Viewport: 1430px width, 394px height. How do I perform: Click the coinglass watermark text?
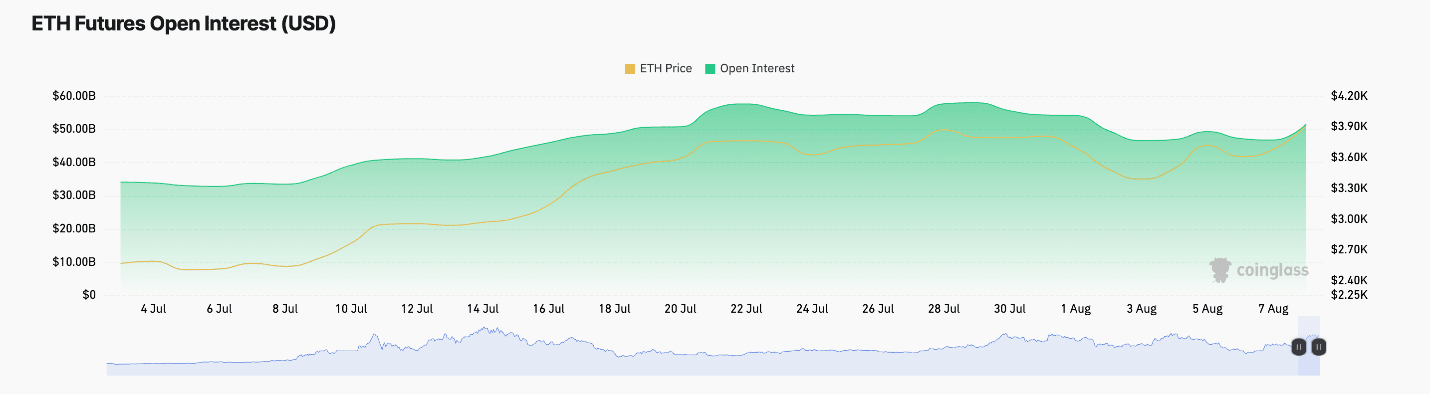pos(1272,270)
